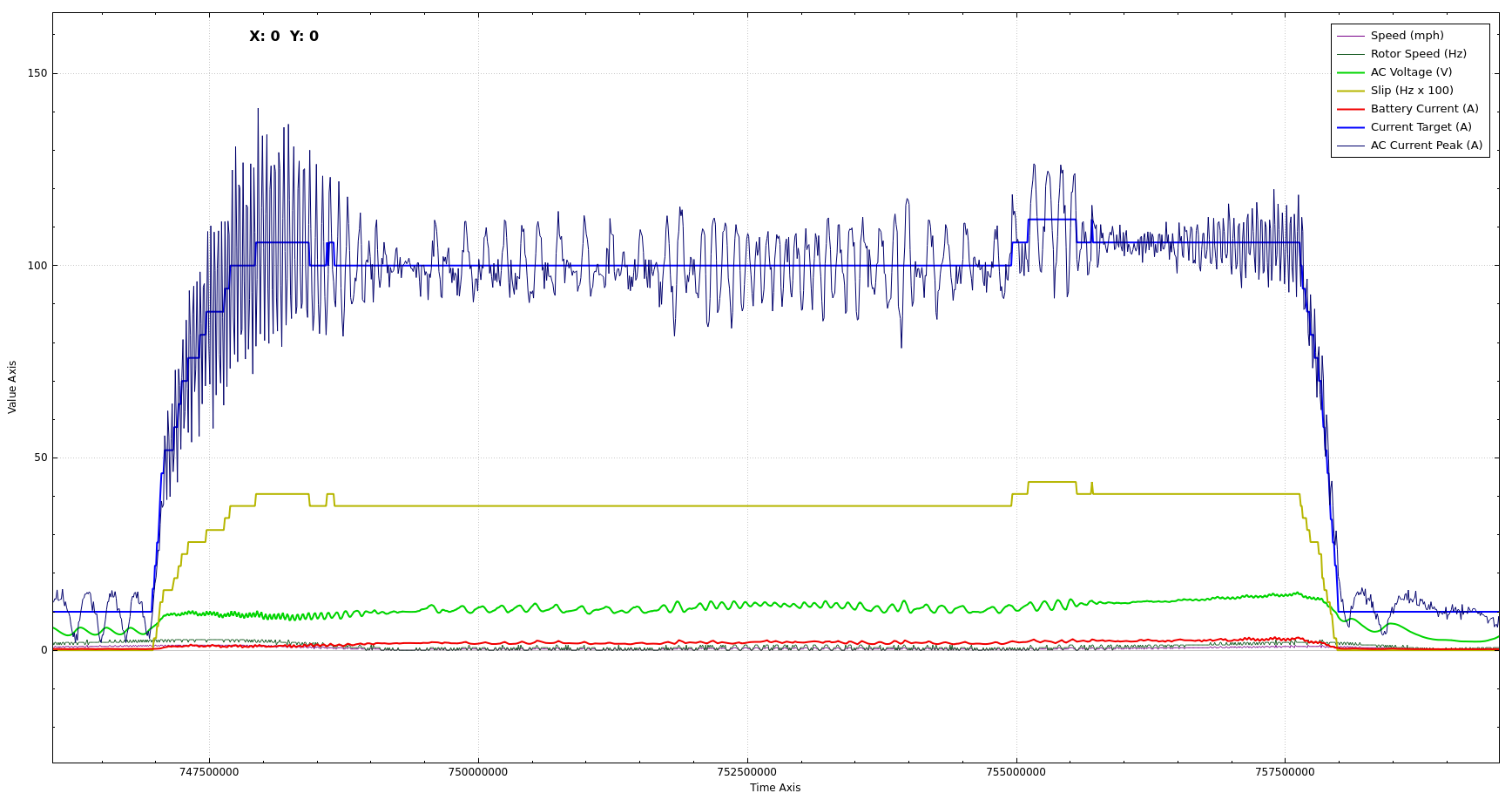Click the Rotor Speed (Hz) legend entry

point(1418,54)
